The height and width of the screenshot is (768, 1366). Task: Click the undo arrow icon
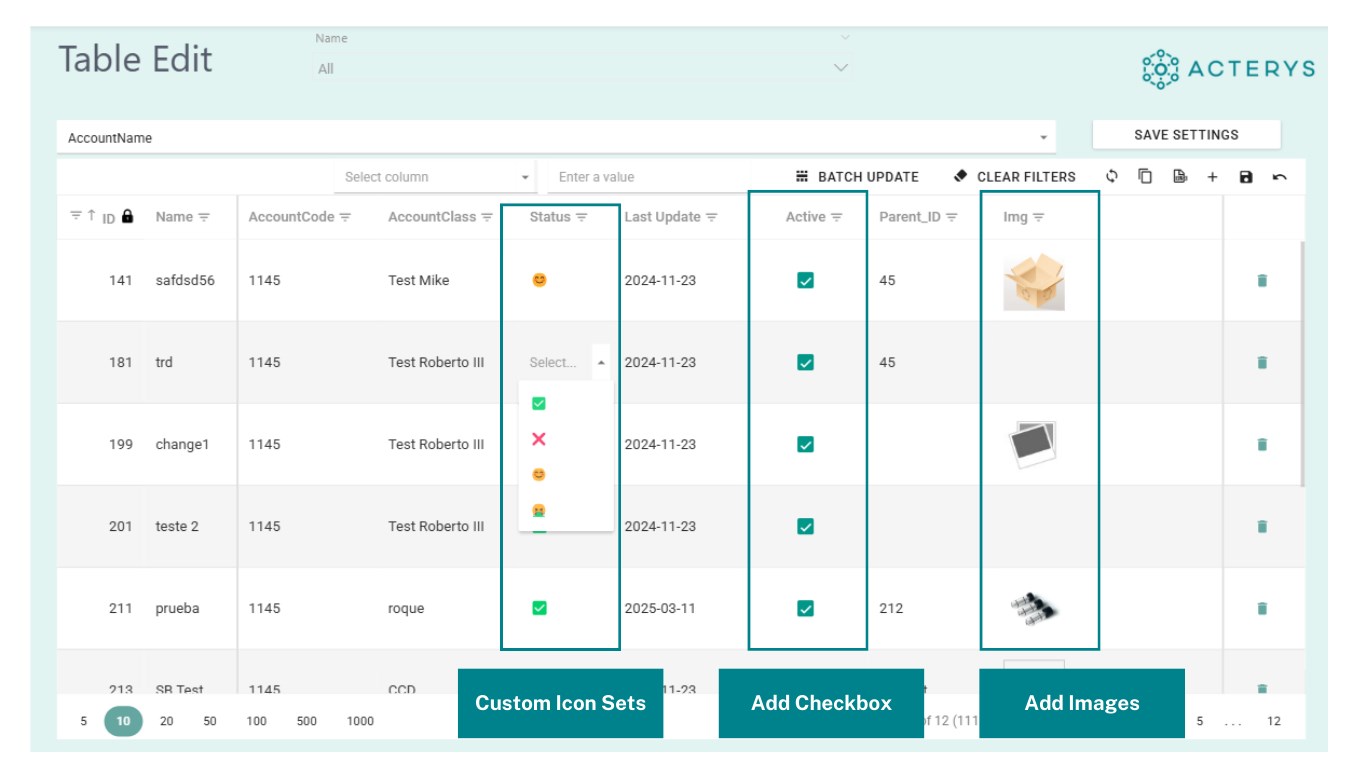pyautogui.click(x=1280, y=177)
